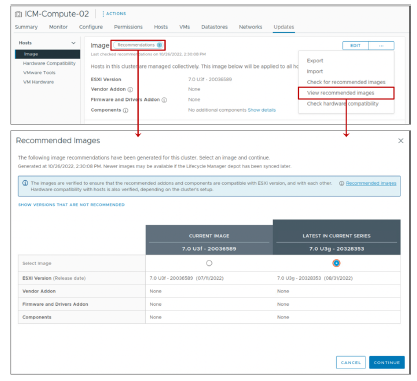Viewport: 417px width, 381px height.
Task: Select VMware Tools in sidebar
Action: point(39,73)
